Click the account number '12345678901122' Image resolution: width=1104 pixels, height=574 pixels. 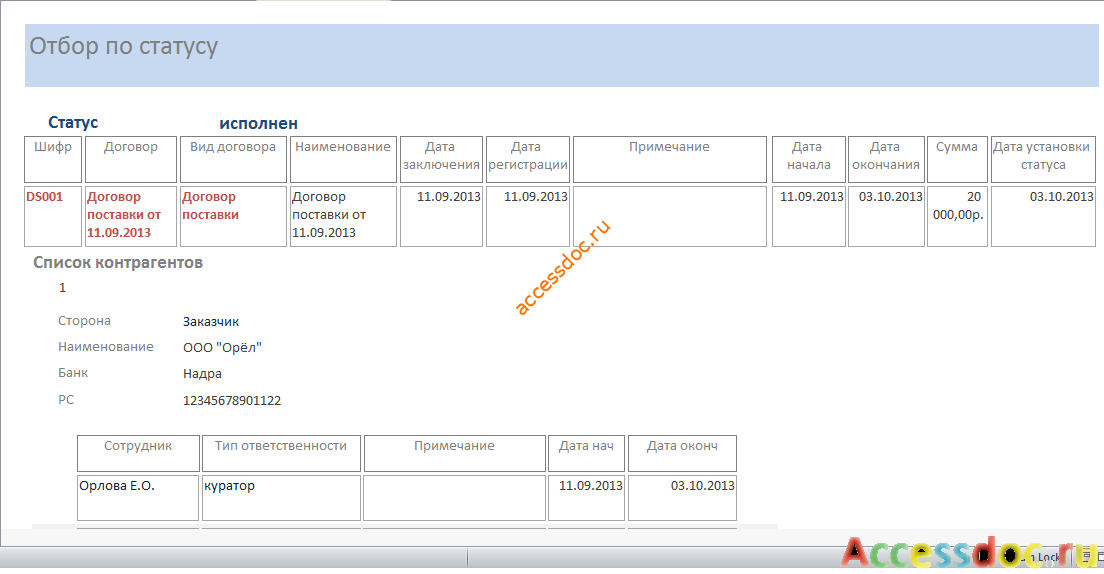coord(232,401)
